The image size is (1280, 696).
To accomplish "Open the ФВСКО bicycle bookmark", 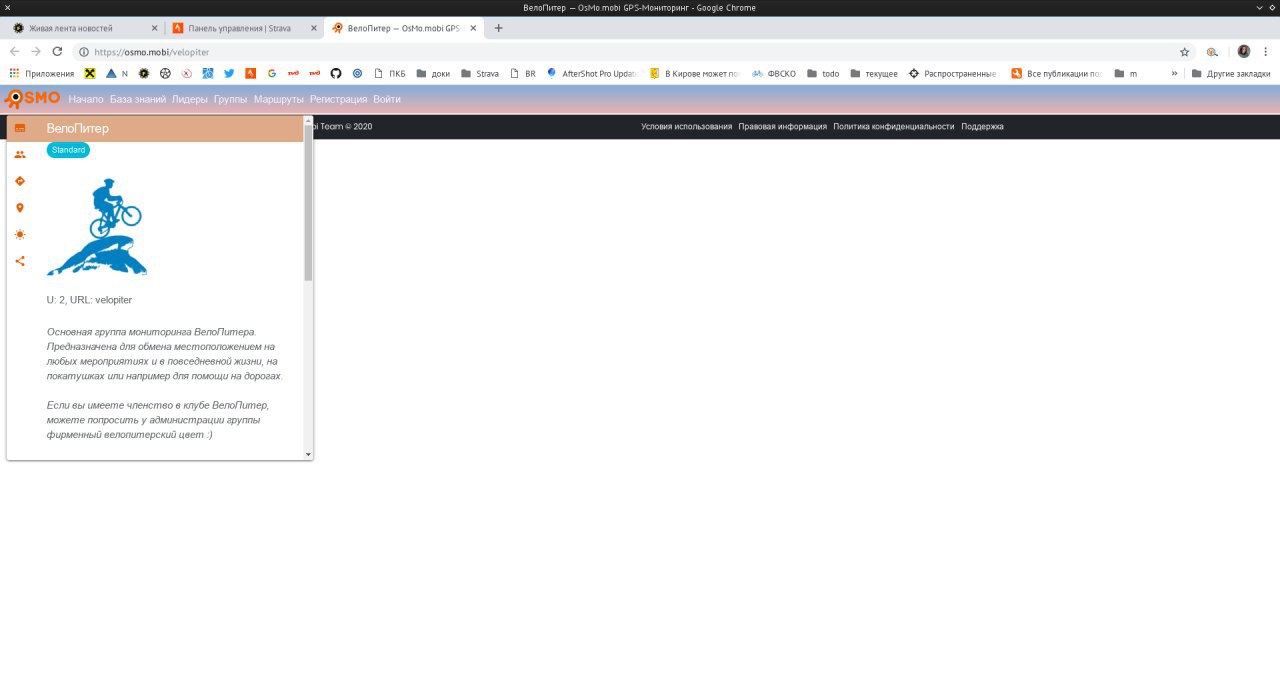I will point(774,73).
